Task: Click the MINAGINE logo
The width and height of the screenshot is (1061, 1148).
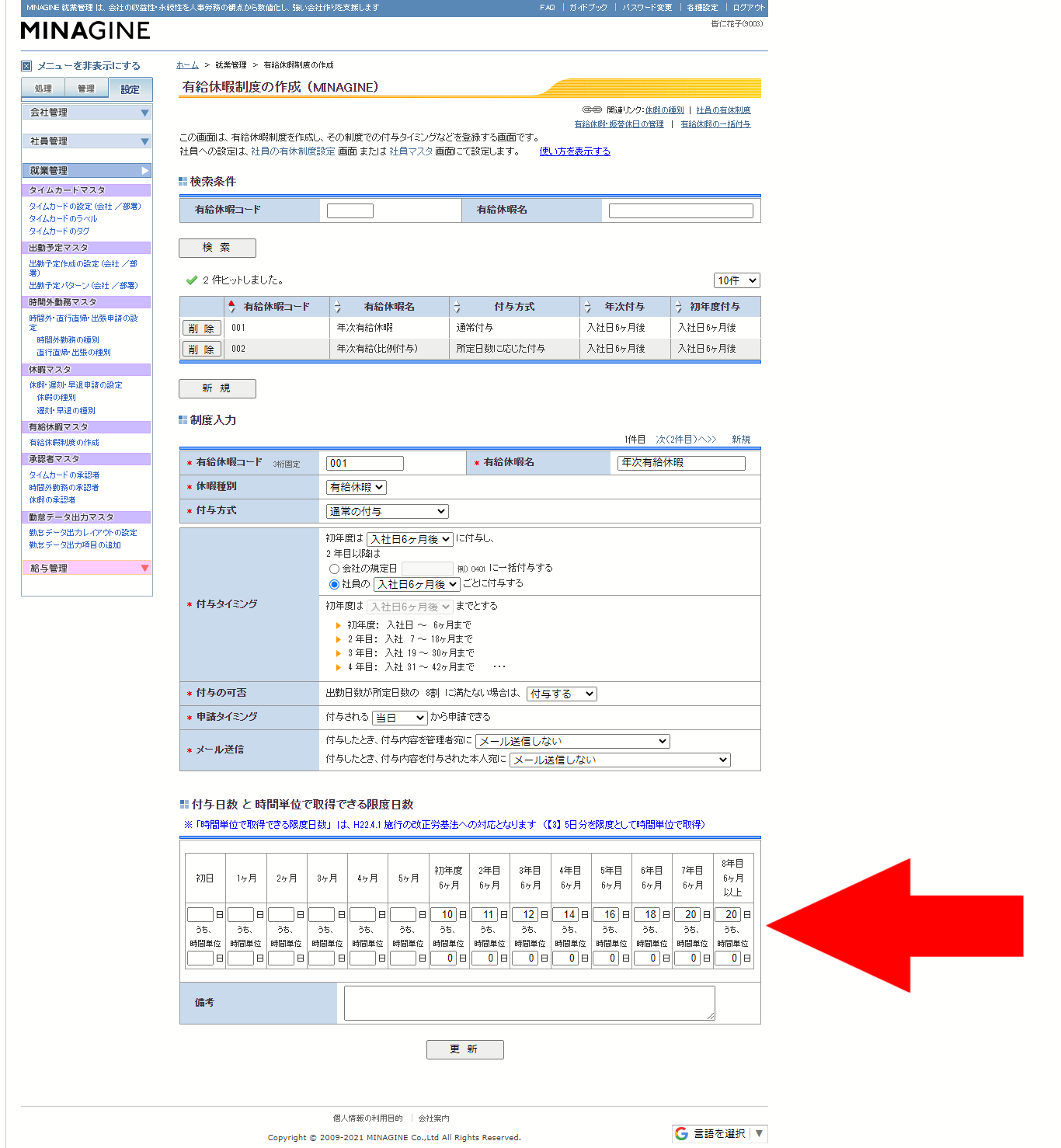Action: click(x=85, y=30)
